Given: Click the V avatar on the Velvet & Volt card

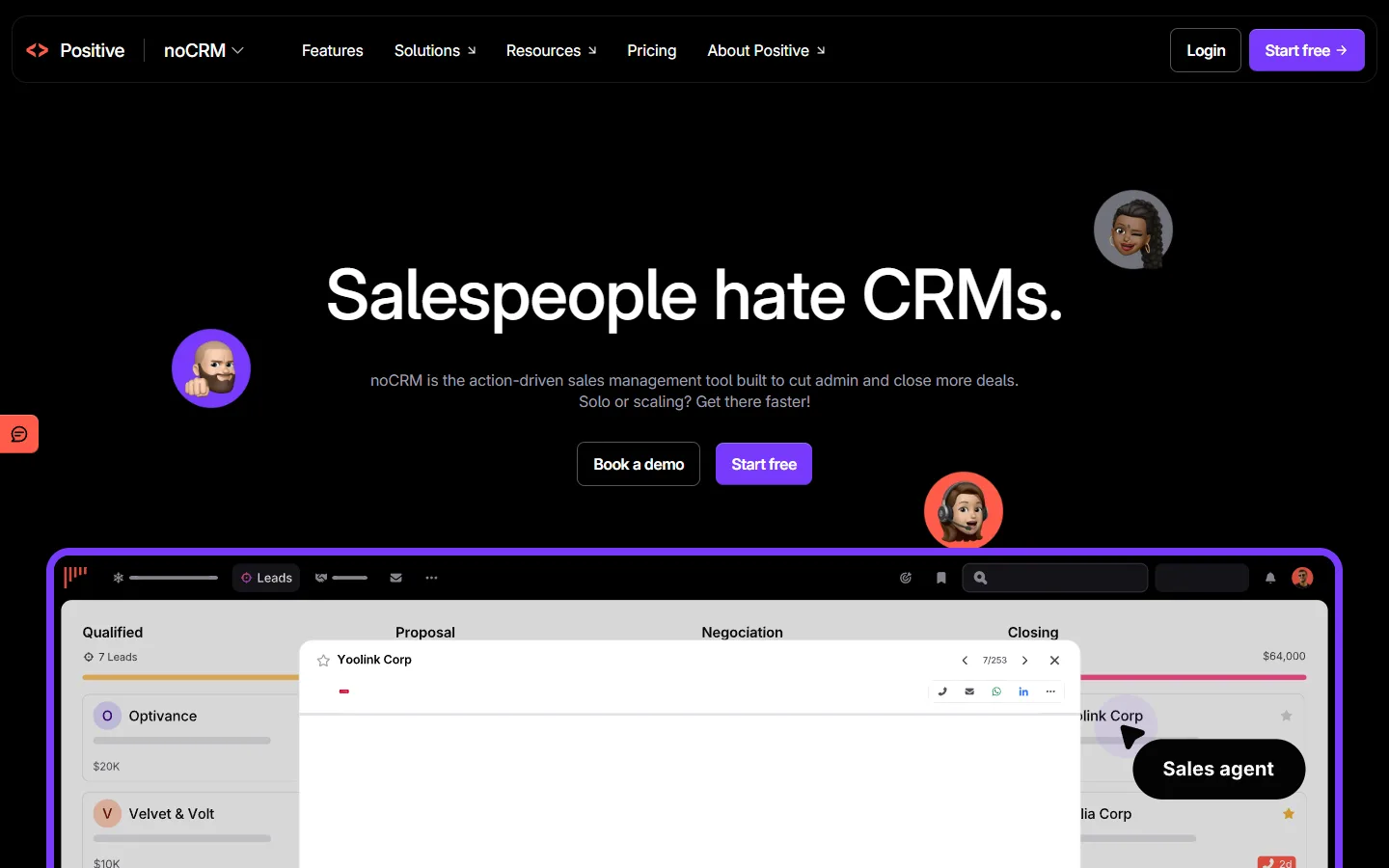Looking at the screenshot, I should (x=107, y=814).
